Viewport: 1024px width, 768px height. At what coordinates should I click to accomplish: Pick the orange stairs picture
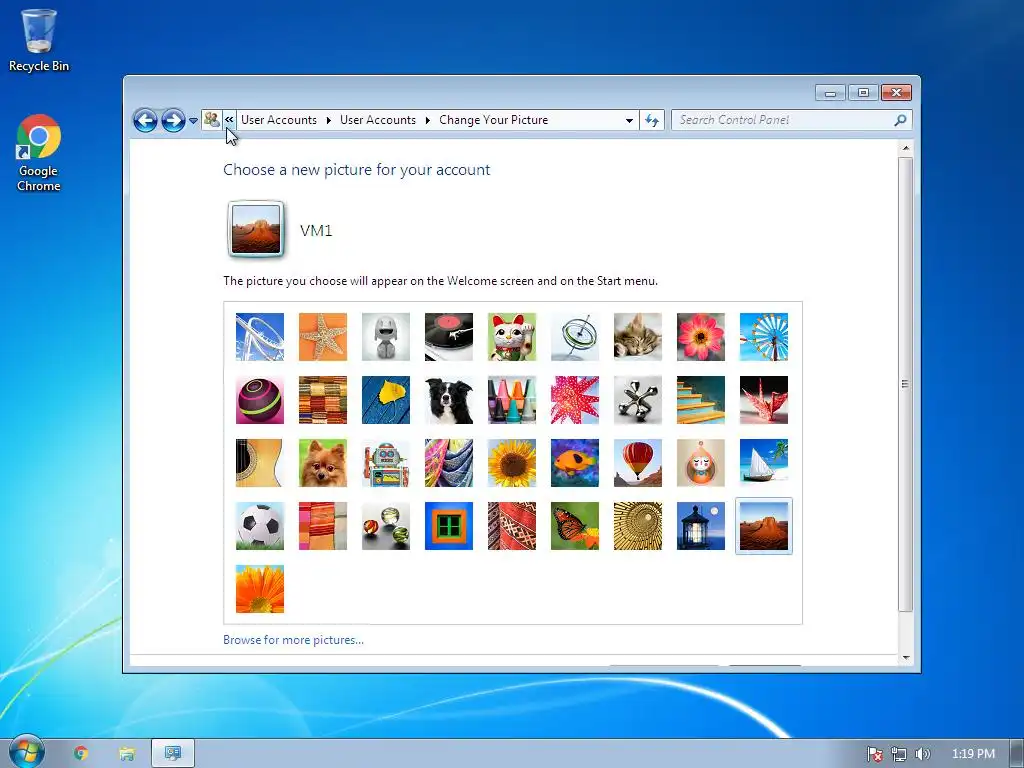pos(701,400)
